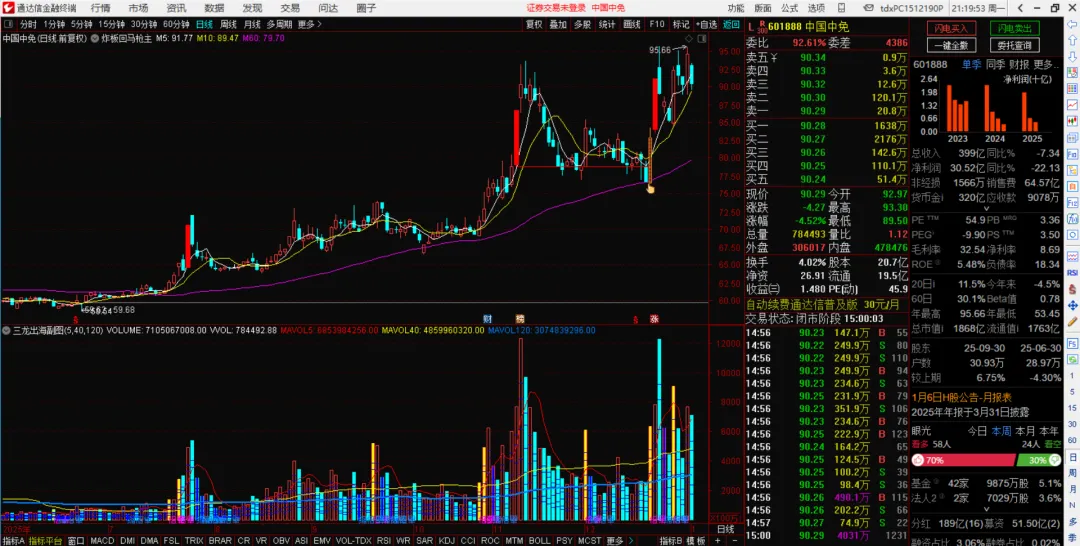Viewport: 1080px width, 546px height.
Task: Select 今日 in 眼光 section
Action: (977, 431)
